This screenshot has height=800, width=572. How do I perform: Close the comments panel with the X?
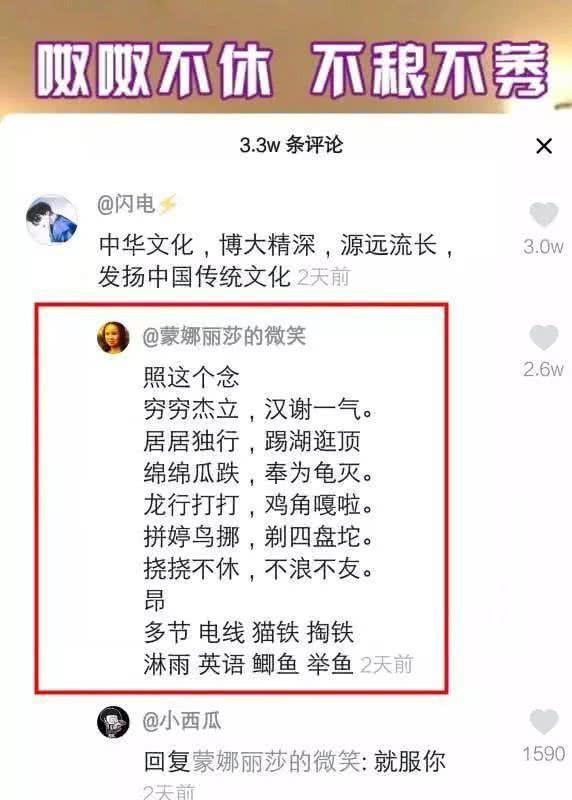[x=544, y=146]
